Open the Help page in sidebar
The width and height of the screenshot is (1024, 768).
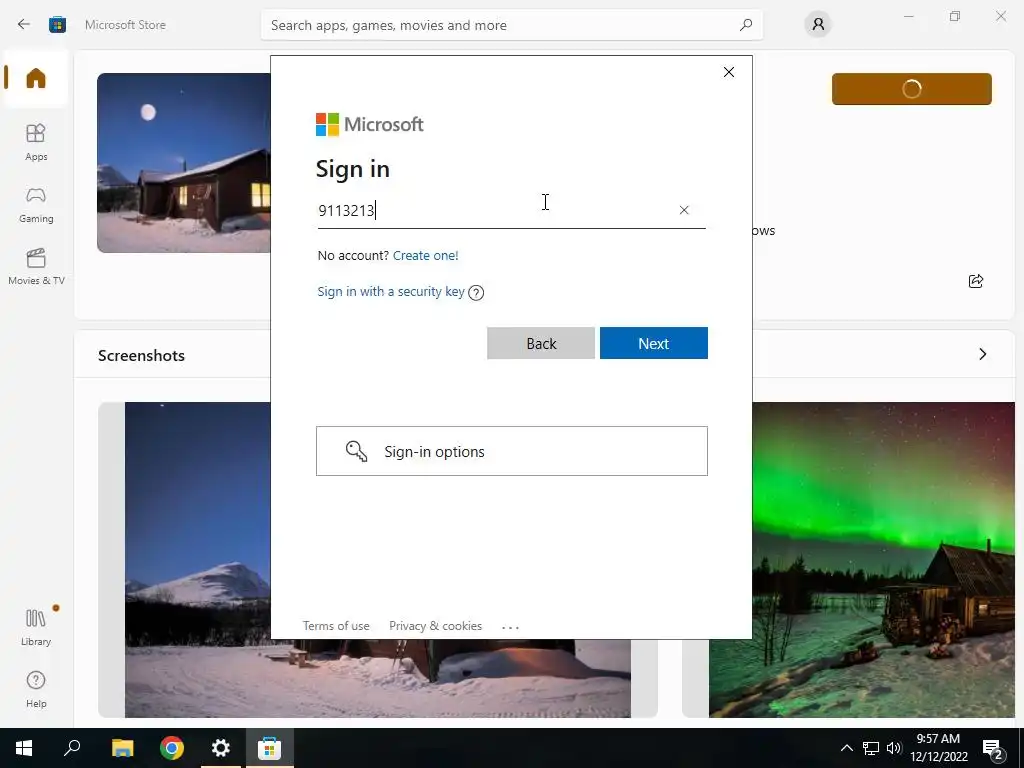pos(36,690)
